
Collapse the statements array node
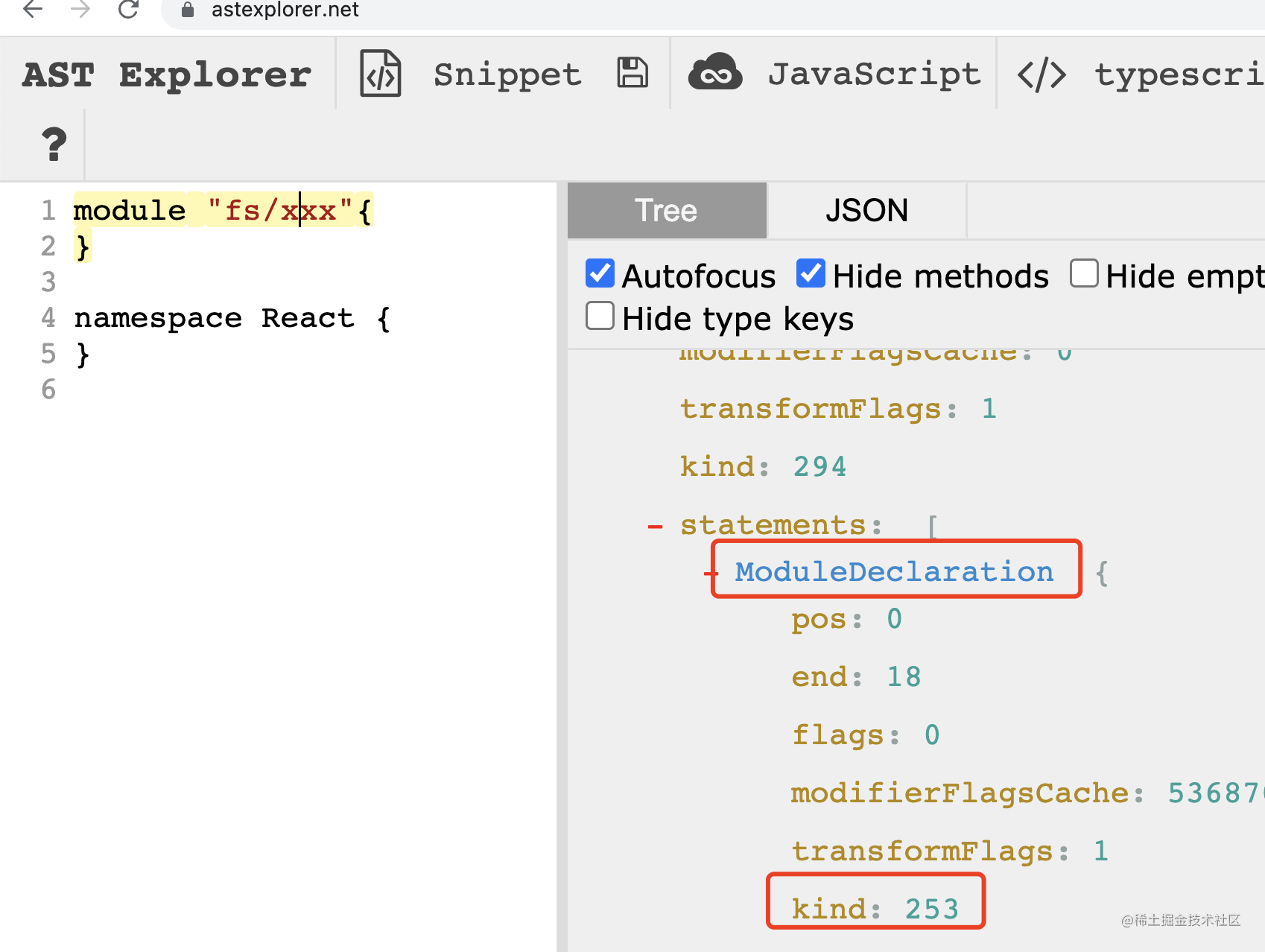click(656, 527)
